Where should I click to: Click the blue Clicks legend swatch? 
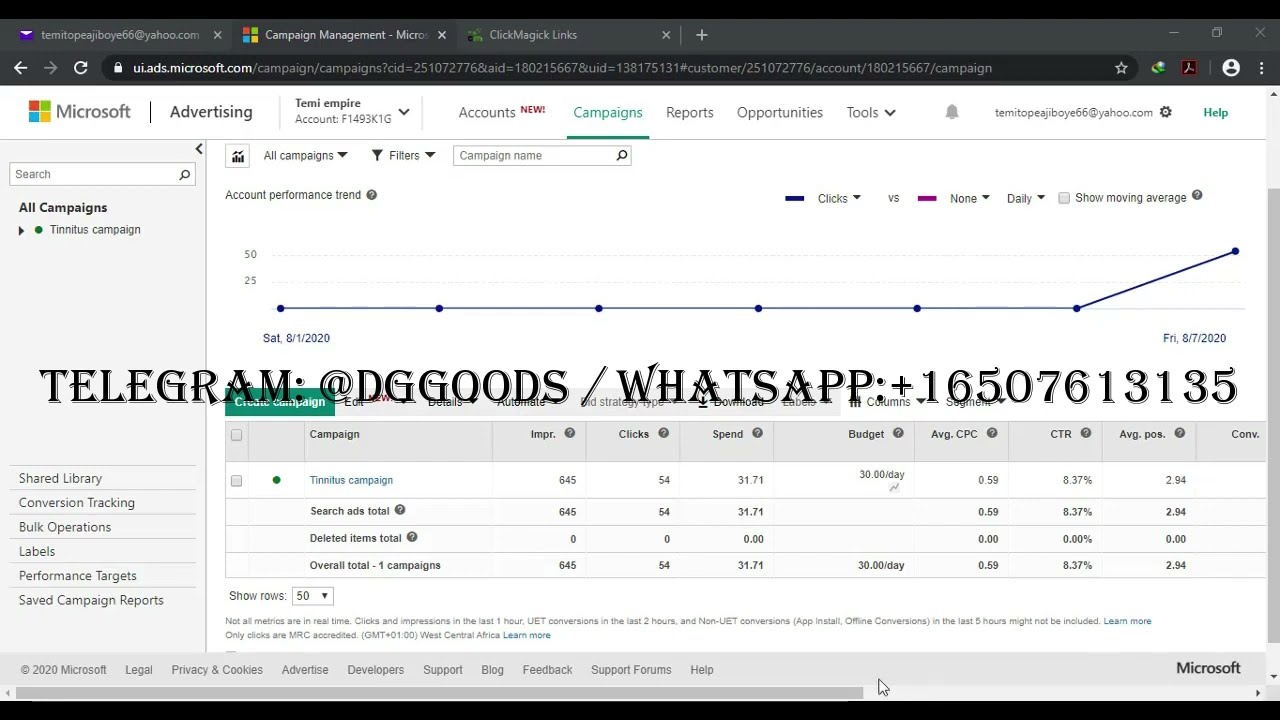[x=794, y=197]
